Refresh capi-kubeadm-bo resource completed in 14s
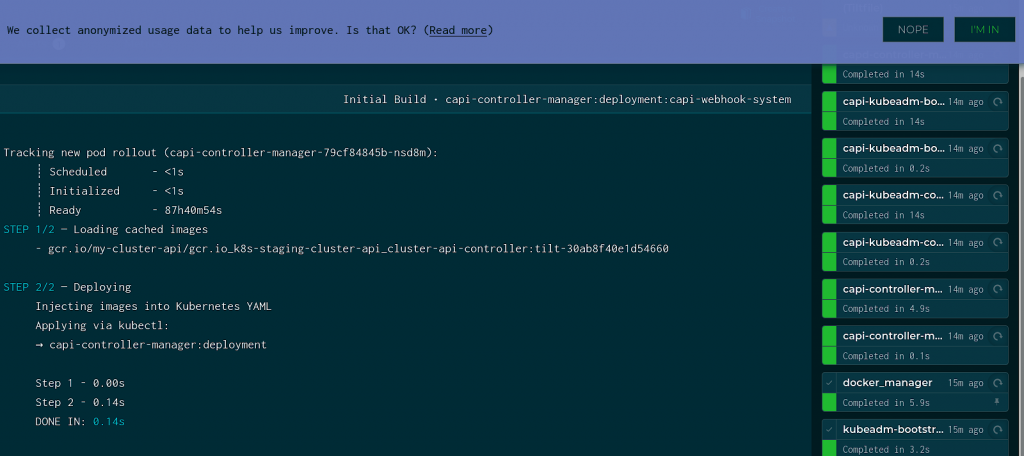1024x456 pixels. 997,101
